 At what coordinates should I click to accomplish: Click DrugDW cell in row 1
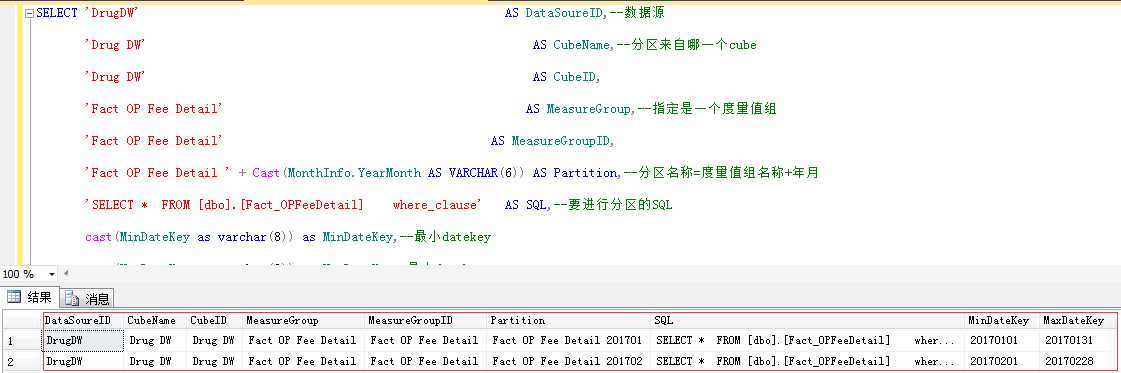click(x=84, y=341)
